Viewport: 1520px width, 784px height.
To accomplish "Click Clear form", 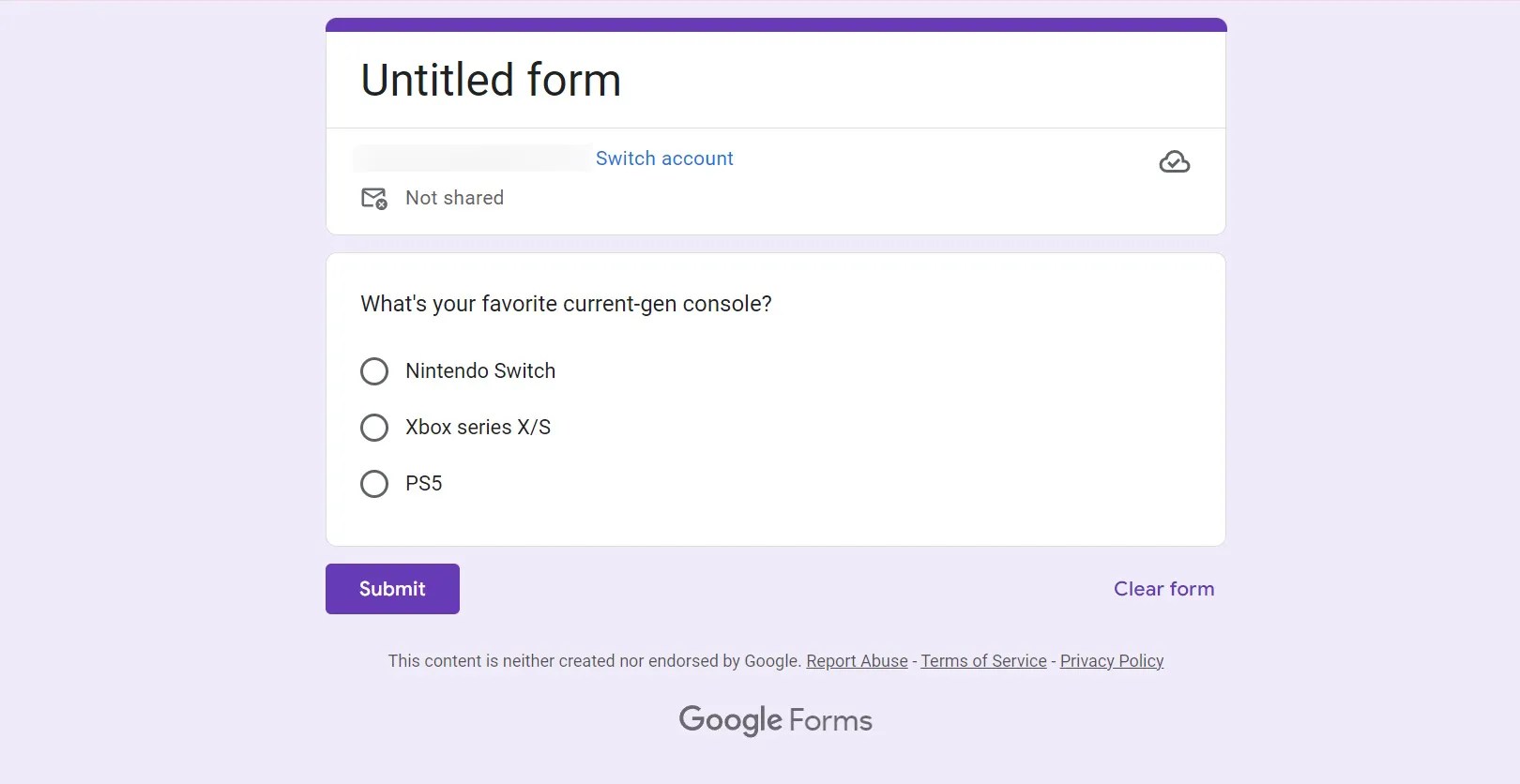I will 1163,589.
